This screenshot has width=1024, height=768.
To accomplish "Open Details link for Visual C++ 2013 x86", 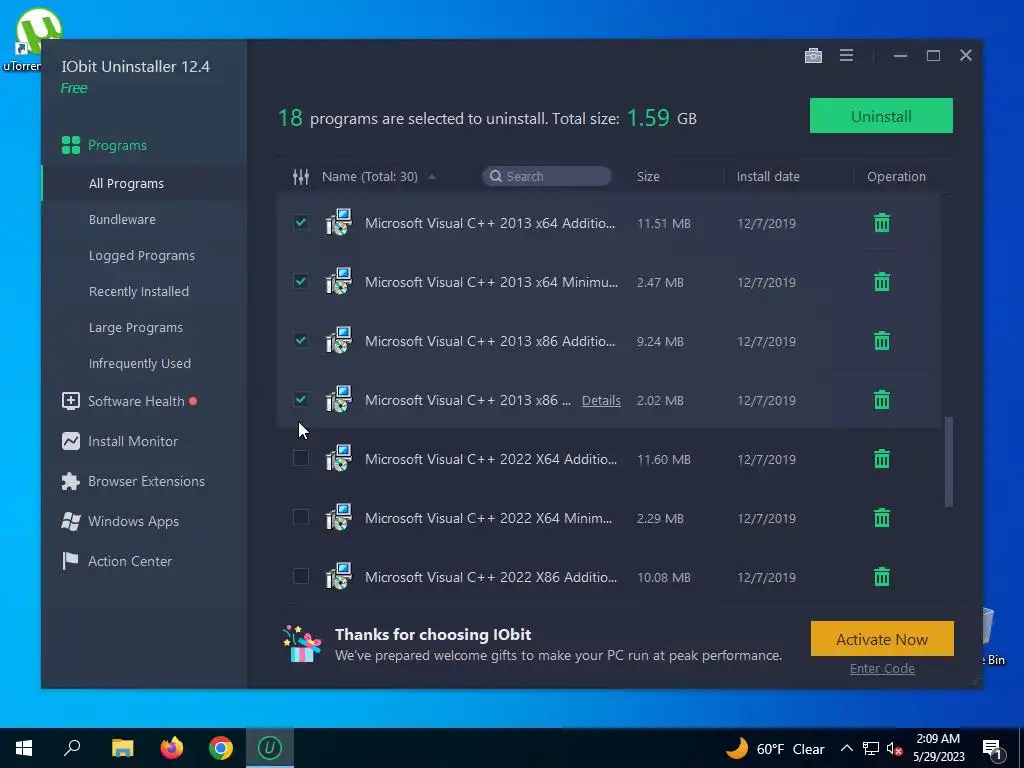I will (601, 400).
